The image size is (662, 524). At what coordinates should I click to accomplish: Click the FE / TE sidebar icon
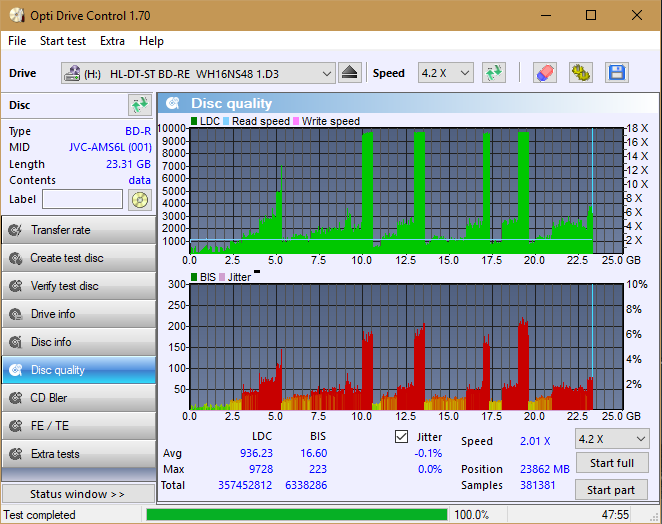[16, 426]
